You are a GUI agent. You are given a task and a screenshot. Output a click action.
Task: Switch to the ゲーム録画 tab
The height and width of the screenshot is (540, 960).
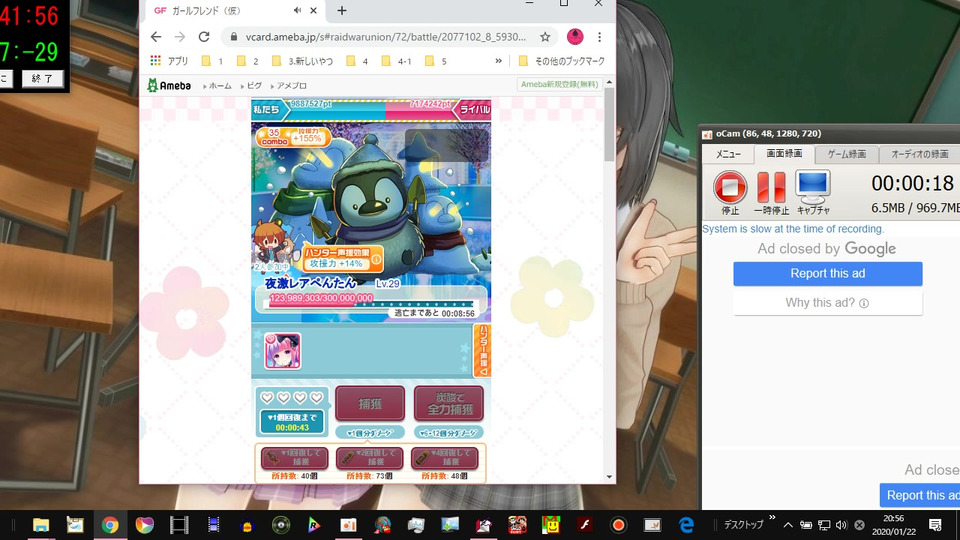tap(847, 154)
